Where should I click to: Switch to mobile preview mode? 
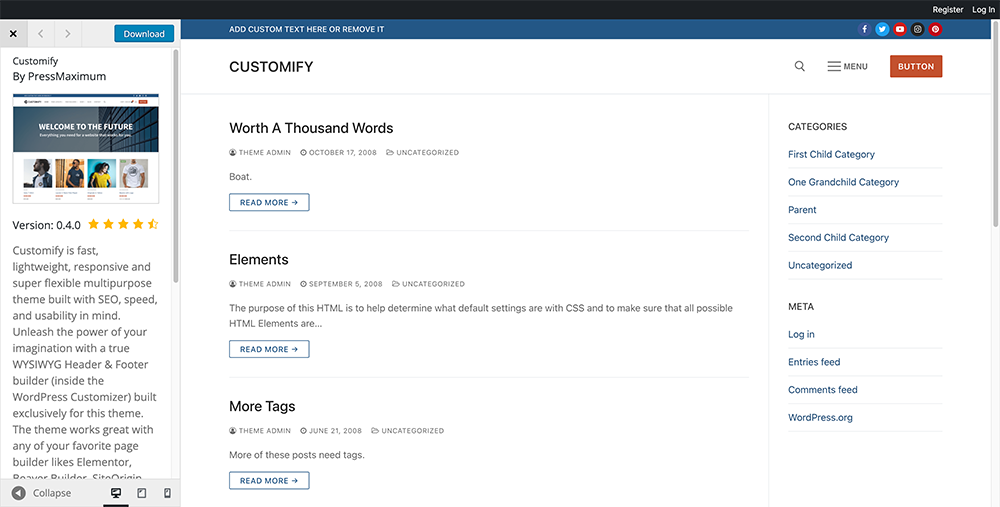click(167, 493)
